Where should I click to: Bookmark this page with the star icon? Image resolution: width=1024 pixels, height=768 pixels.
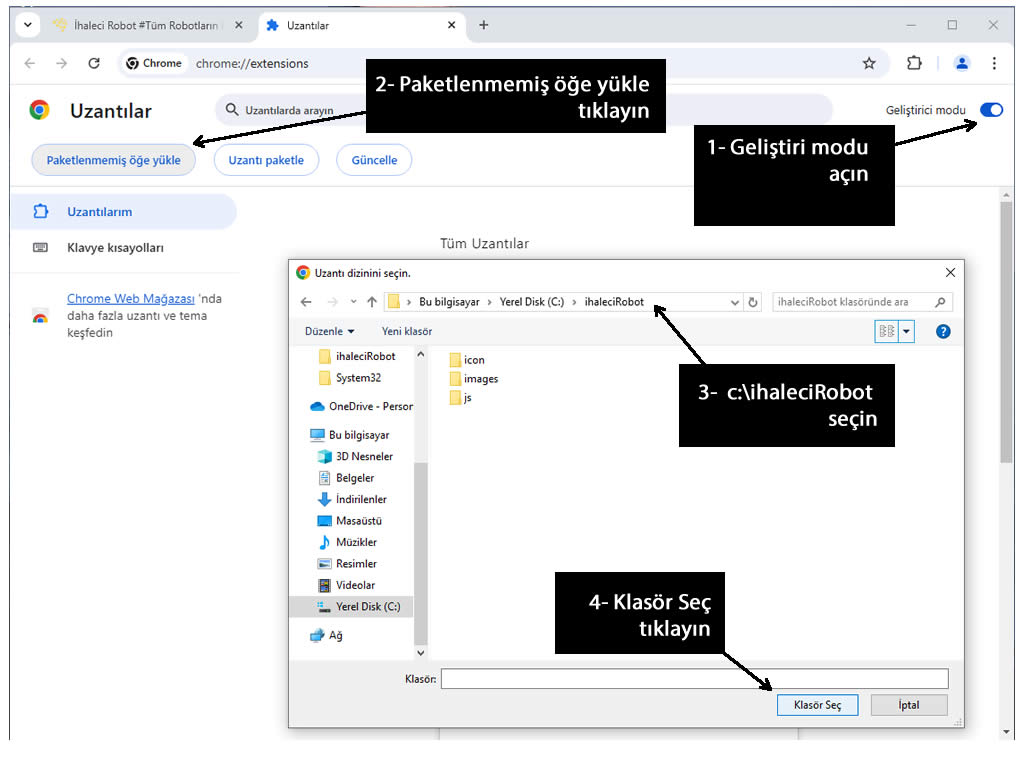[x=869, y=63]
